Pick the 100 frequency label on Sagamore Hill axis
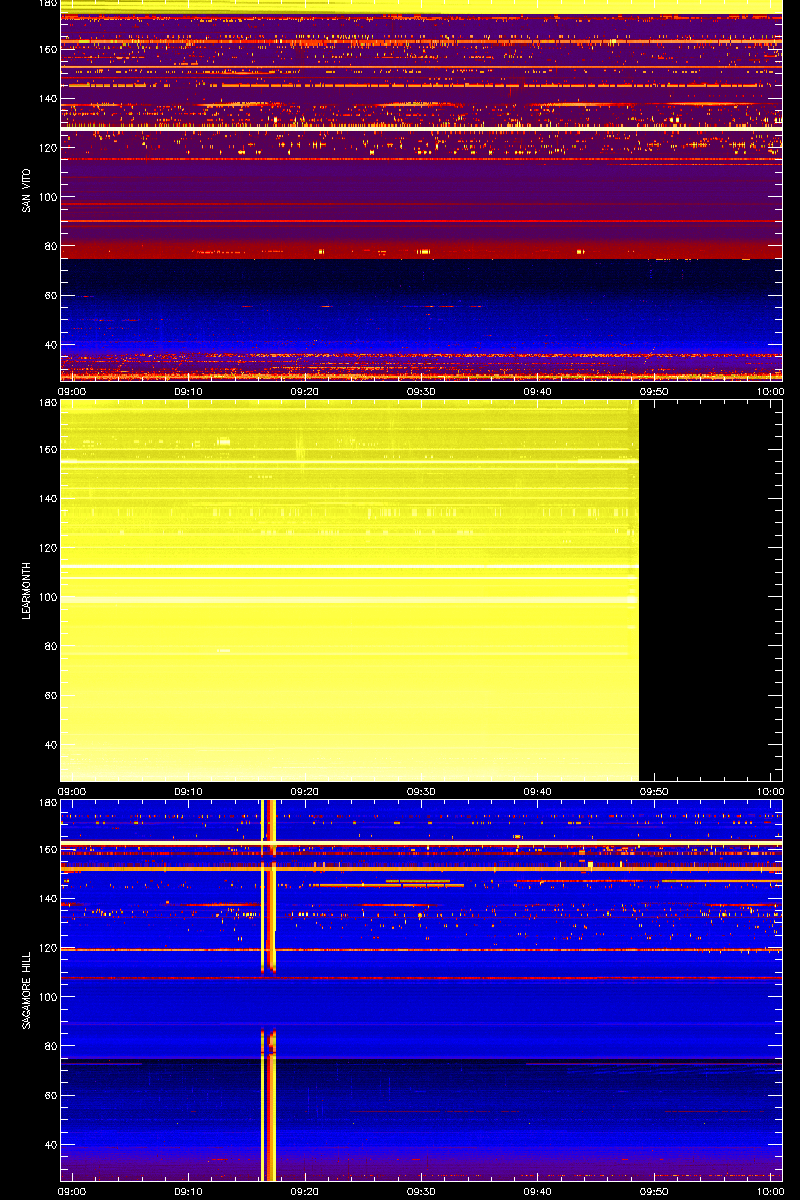 (46, 997)
